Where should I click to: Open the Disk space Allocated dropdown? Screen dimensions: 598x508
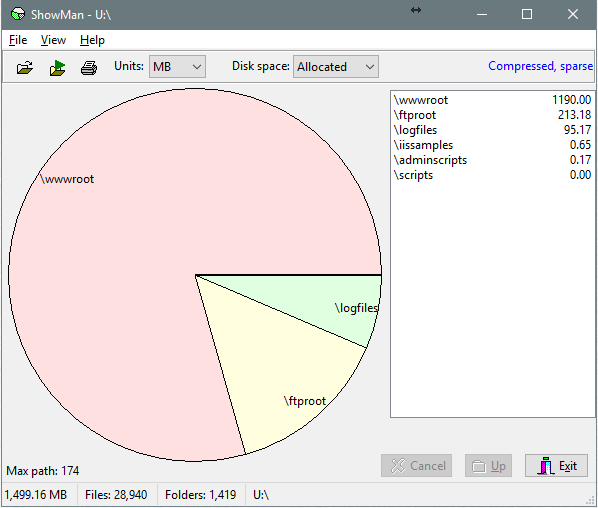click(336, 67)
